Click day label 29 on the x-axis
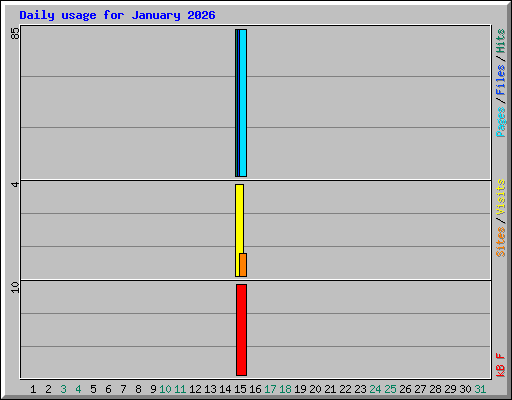Screen dimensions: 512x400 point(450,389)
